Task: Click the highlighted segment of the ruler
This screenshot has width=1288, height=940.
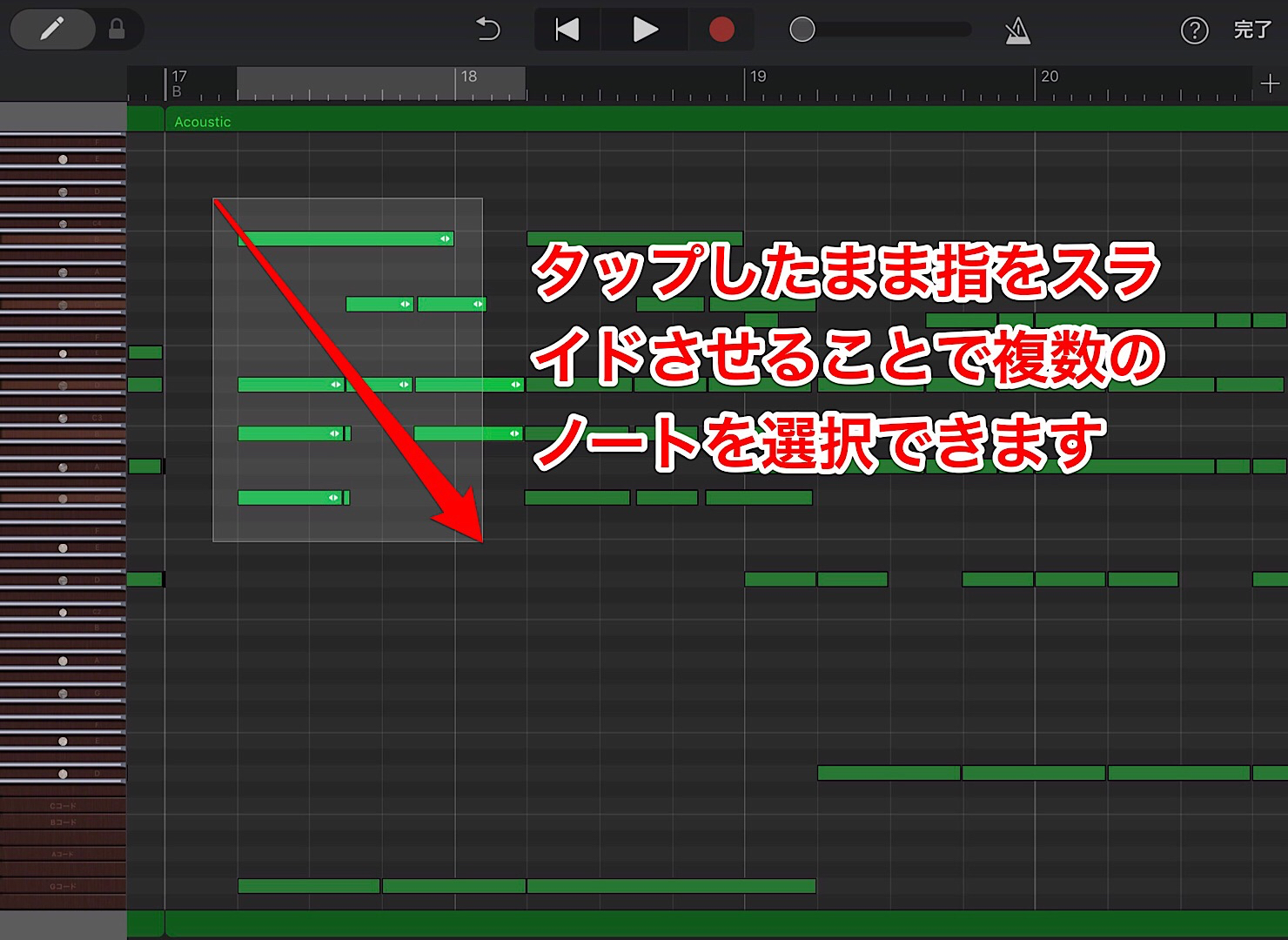Action: pos(381,84)
